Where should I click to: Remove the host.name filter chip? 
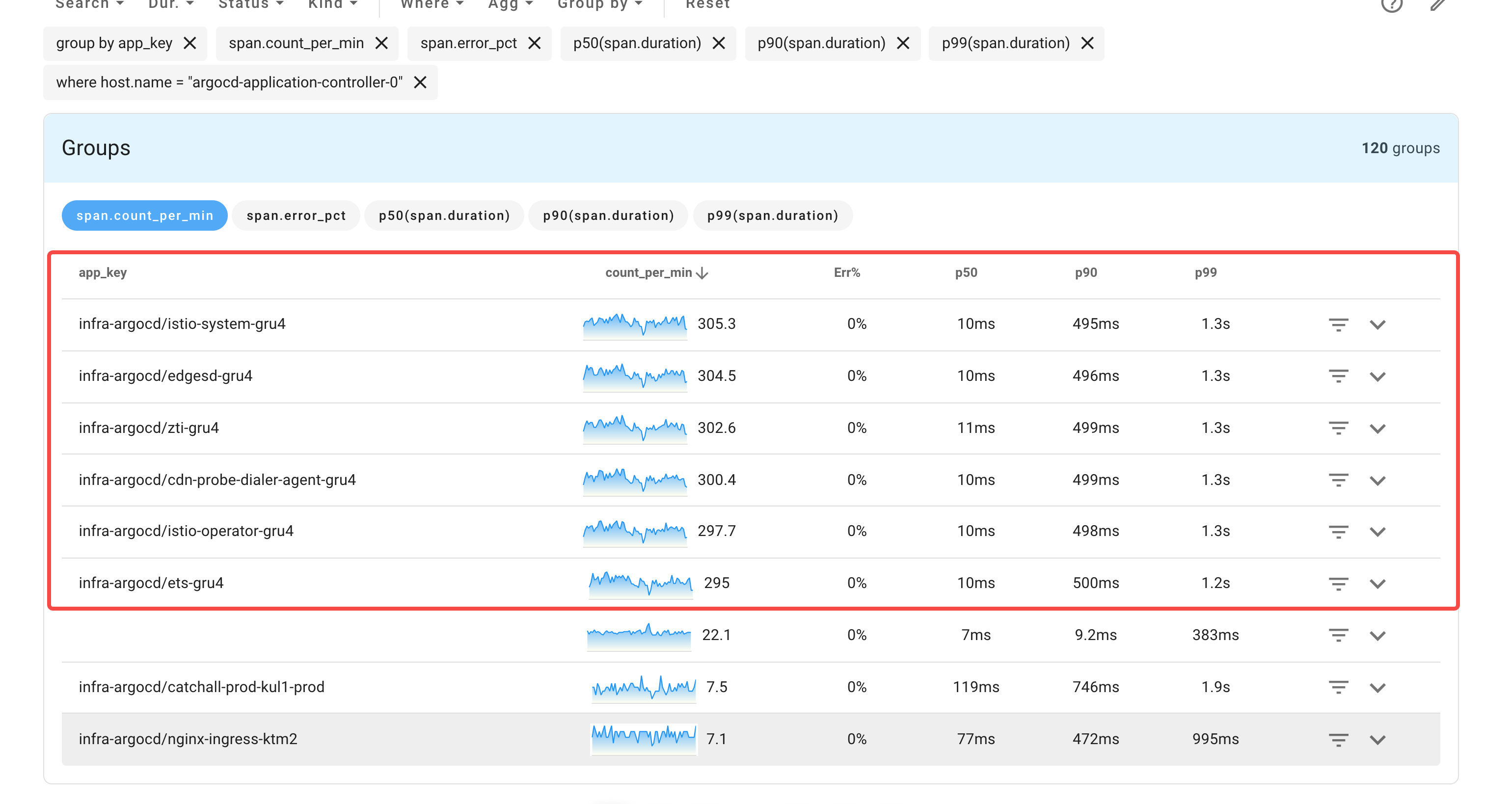pos(420,82)
